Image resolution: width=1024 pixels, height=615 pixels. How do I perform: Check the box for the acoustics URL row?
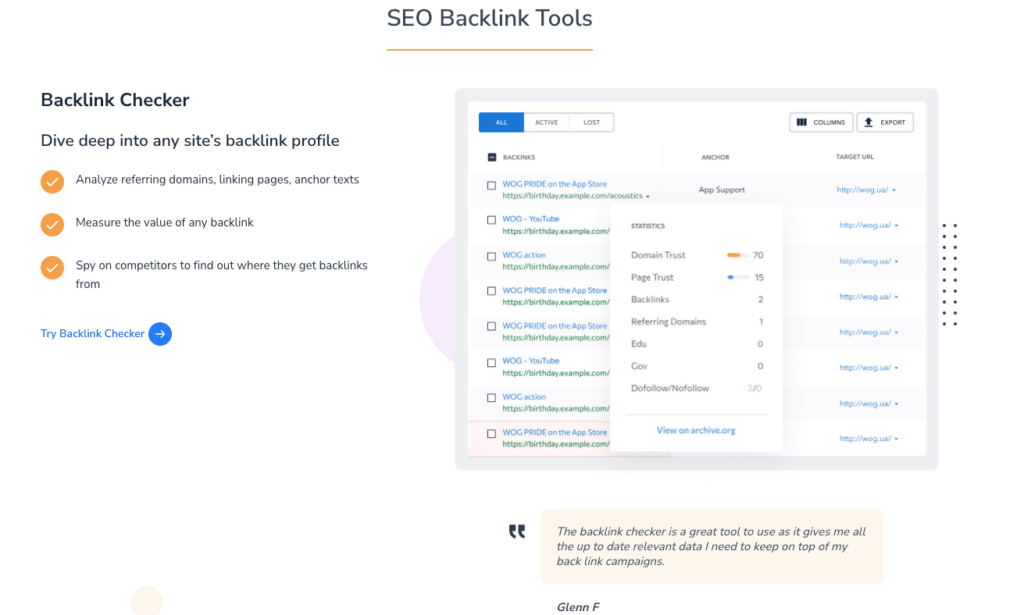pyautogui.click(x=491, y=185)
